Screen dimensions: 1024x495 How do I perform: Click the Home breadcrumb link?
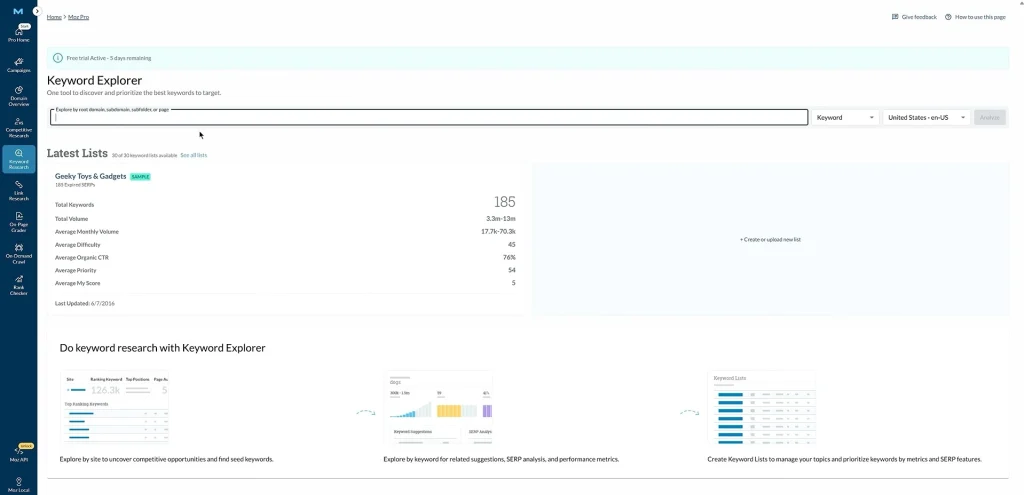point(54,17)
